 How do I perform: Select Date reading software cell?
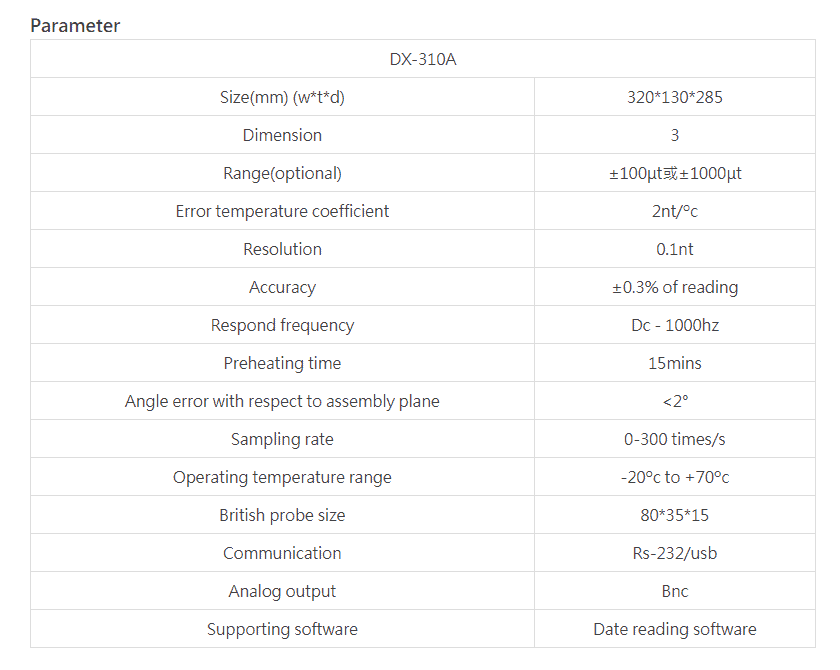tap(674, 629)
